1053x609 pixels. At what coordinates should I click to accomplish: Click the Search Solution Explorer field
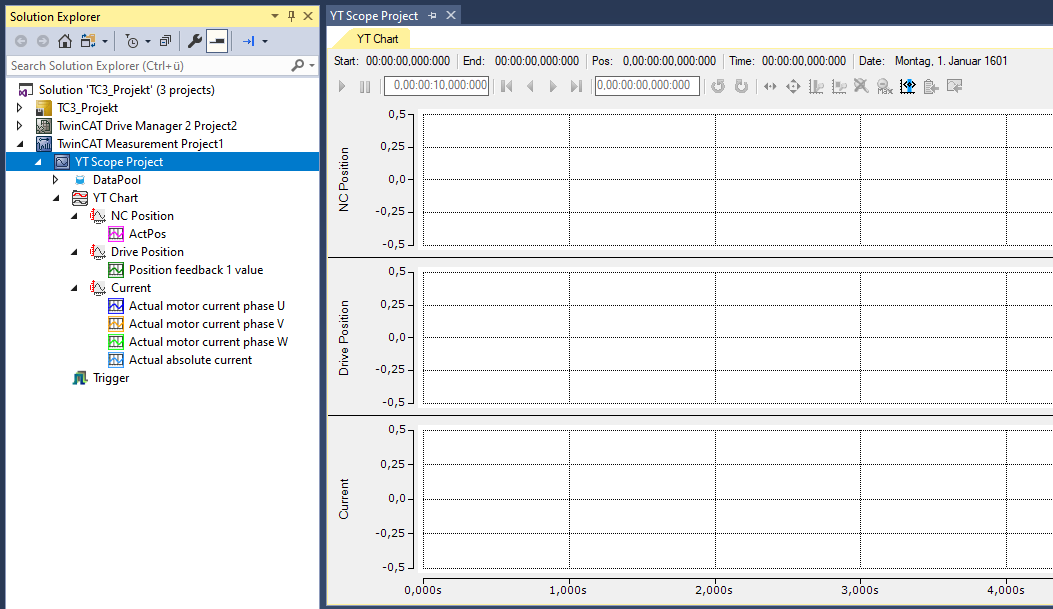148,66
